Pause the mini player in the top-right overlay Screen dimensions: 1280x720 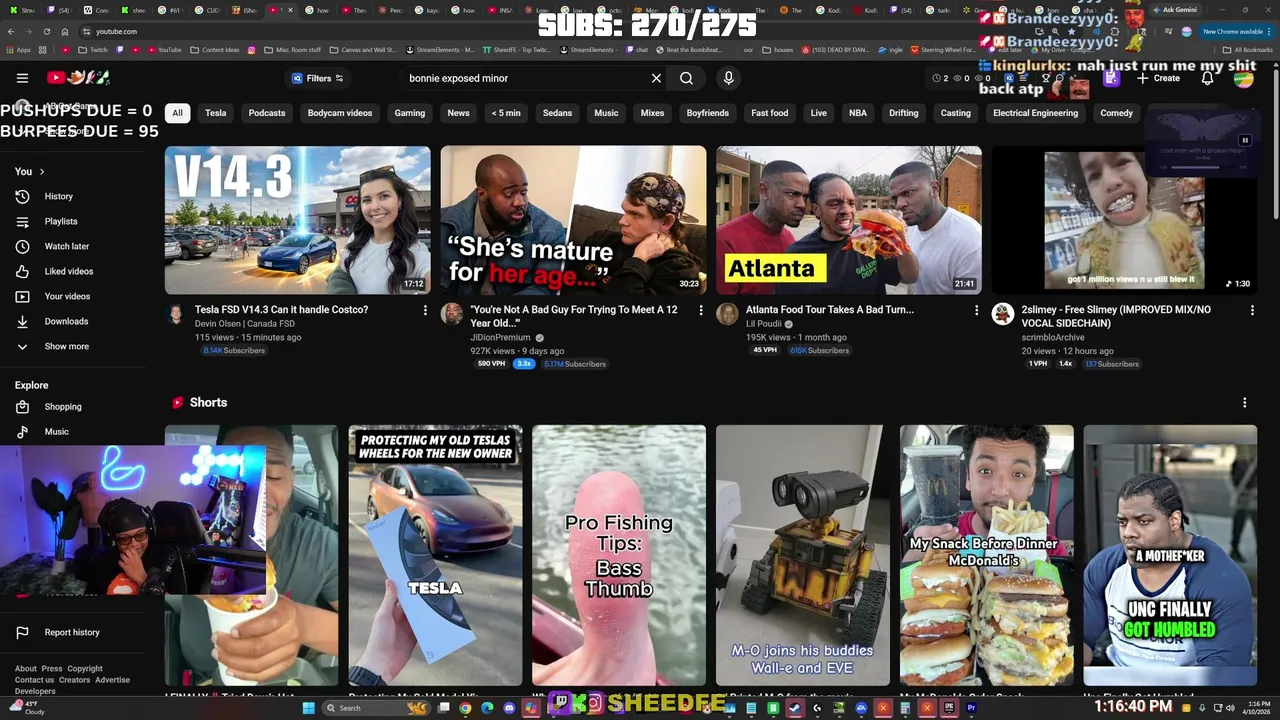pyautogui.click(x=1245, y=141)
